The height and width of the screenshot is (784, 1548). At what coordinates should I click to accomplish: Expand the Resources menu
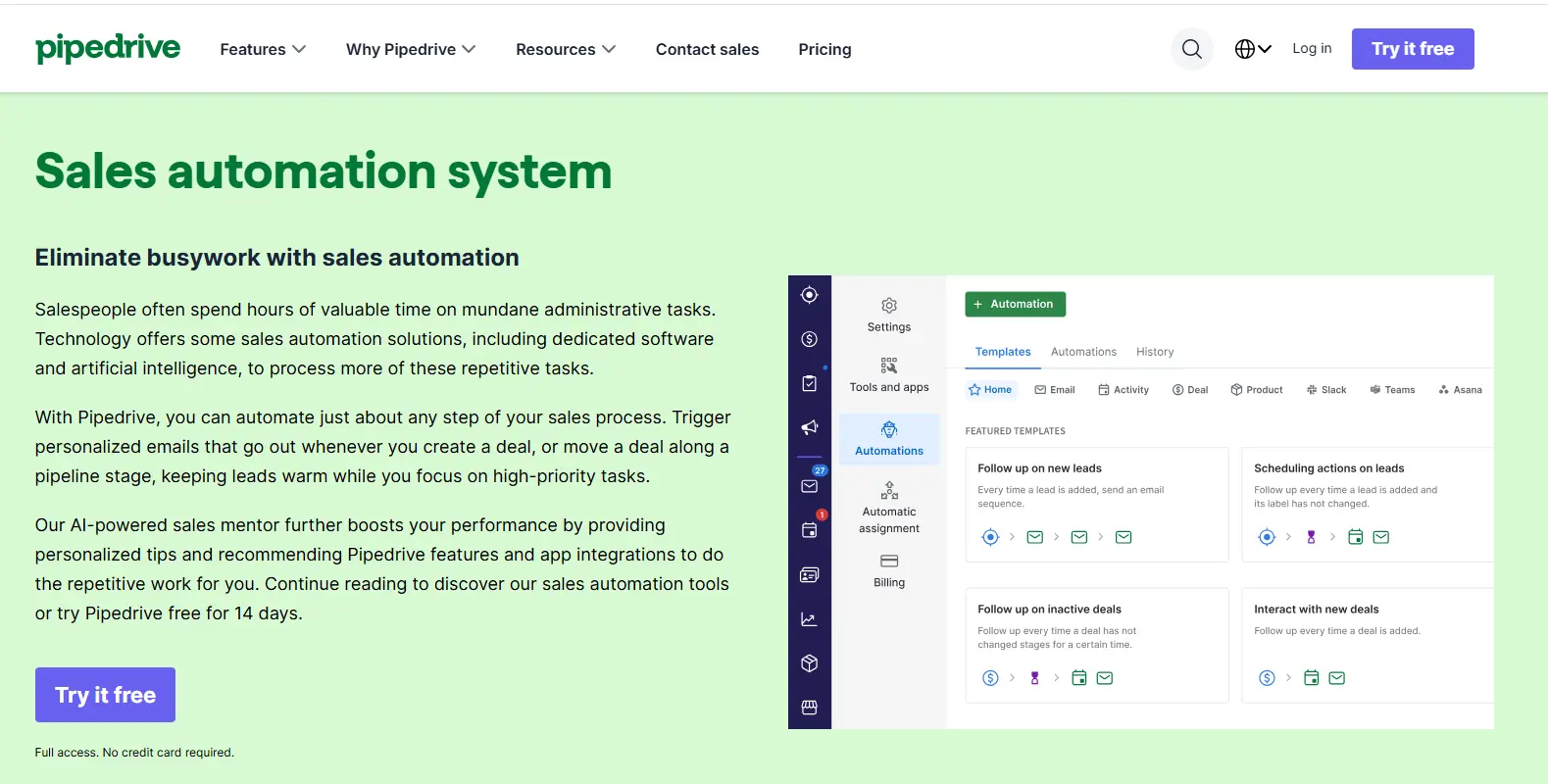(566, 49)
